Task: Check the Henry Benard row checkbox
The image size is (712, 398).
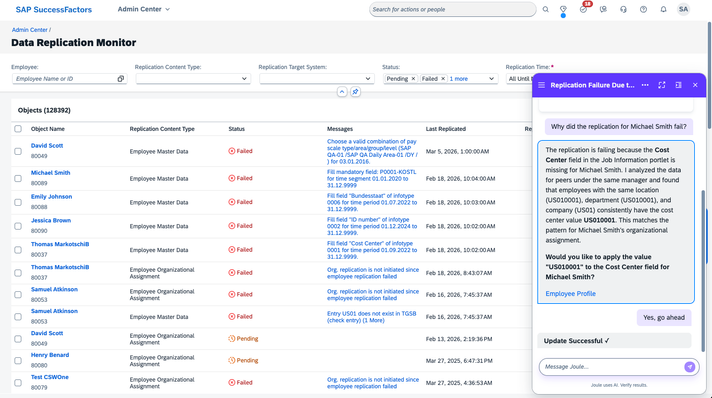Action: tap(18, 361)
